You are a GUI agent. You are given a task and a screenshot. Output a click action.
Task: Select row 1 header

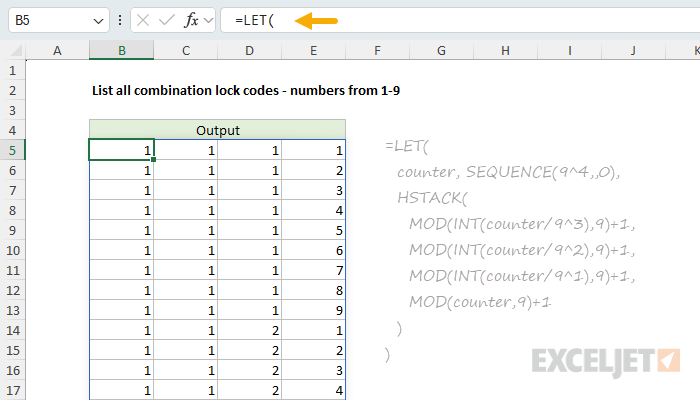(x=12, y=71)
